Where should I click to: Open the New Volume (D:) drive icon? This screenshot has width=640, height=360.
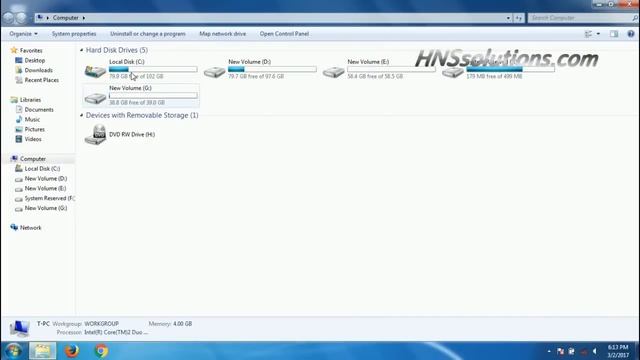tap(214, 72)
